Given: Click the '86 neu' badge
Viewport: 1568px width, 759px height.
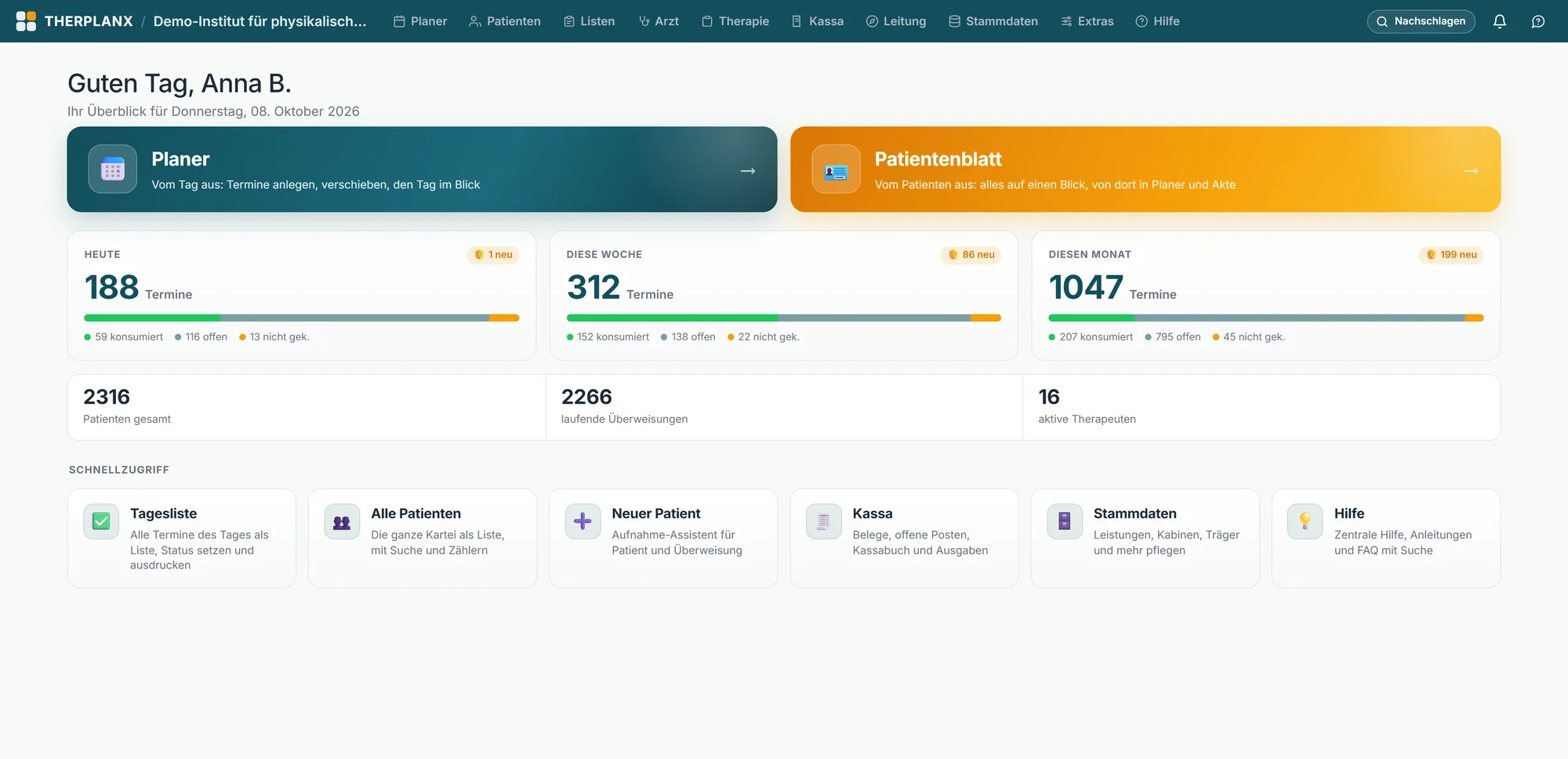Looking at the screenshot, I should pos(971,255).
